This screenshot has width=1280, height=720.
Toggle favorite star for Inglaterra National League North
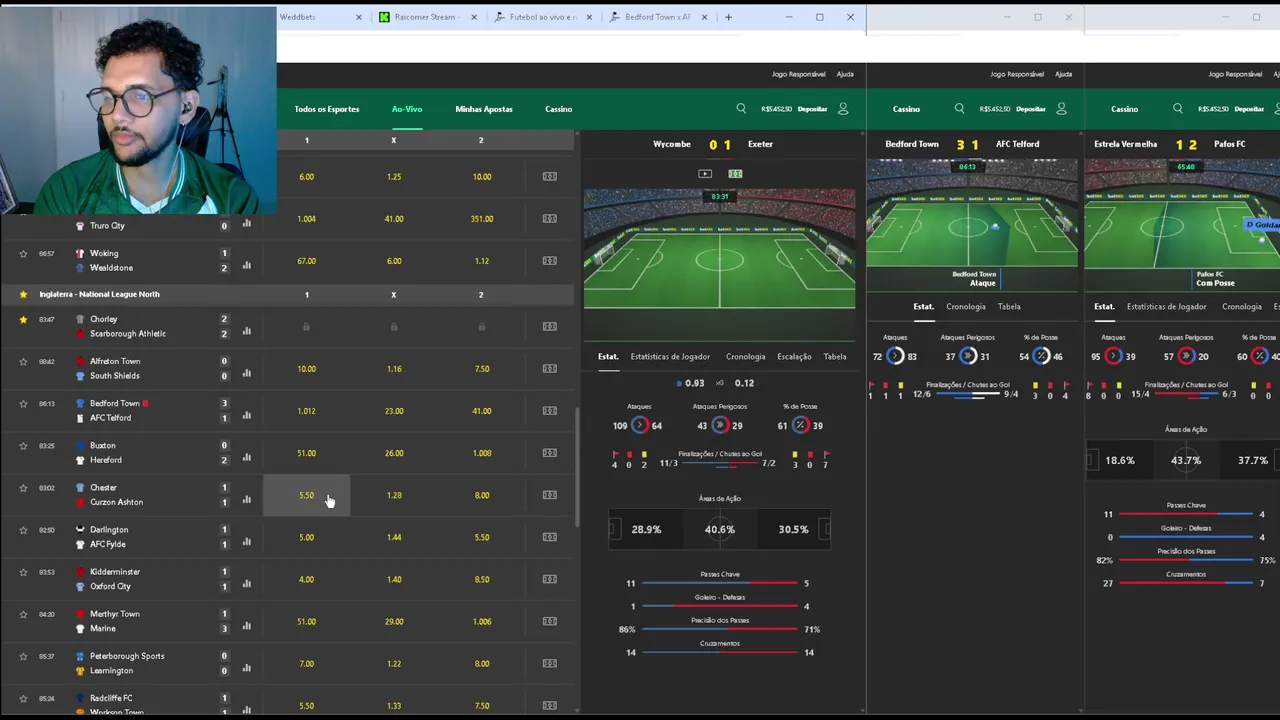[x=23, y=294]
